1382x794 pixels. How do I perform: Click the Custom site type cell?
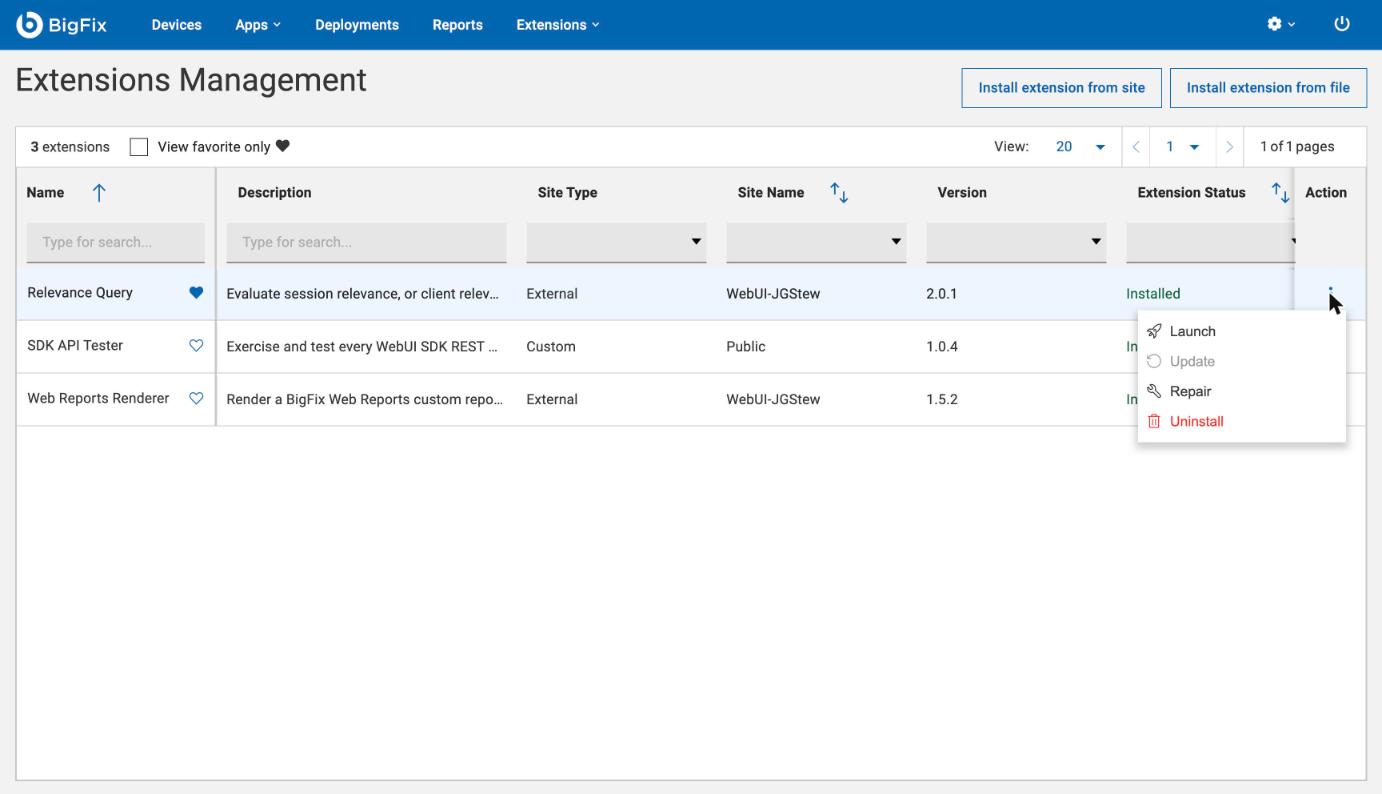click(551, 347)
